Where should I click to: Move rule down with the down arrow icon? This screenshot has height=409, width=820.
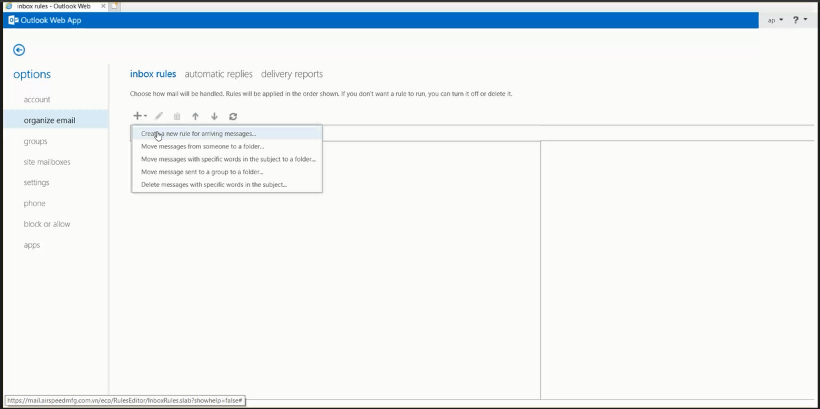click(214, 116)
